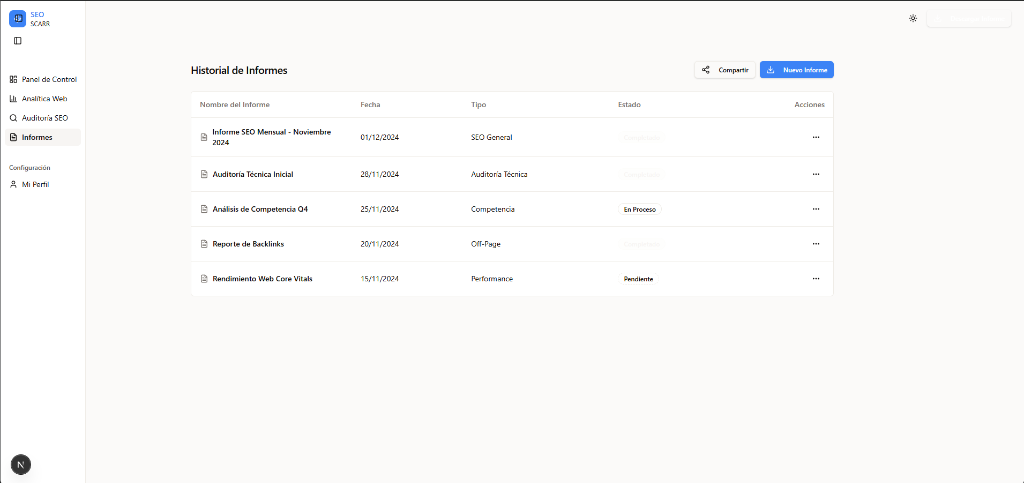Click the blue Nuevo Informe button
Viewport: 1024px width, 483px height.
(796, 70)
